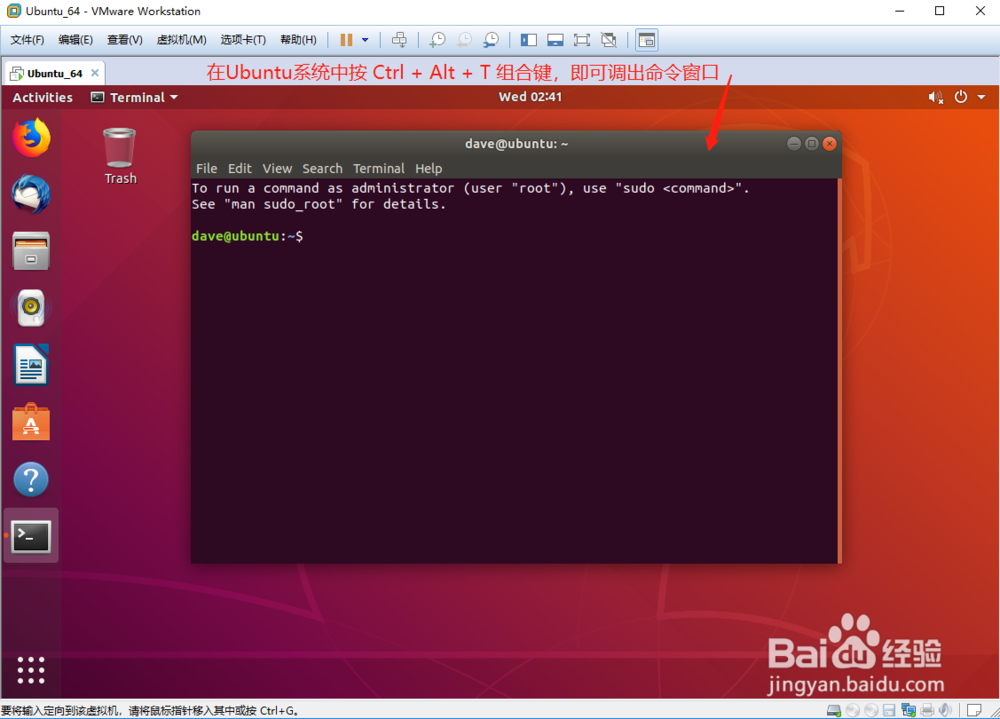Click the message log note icon

click(x=974, y=710)
